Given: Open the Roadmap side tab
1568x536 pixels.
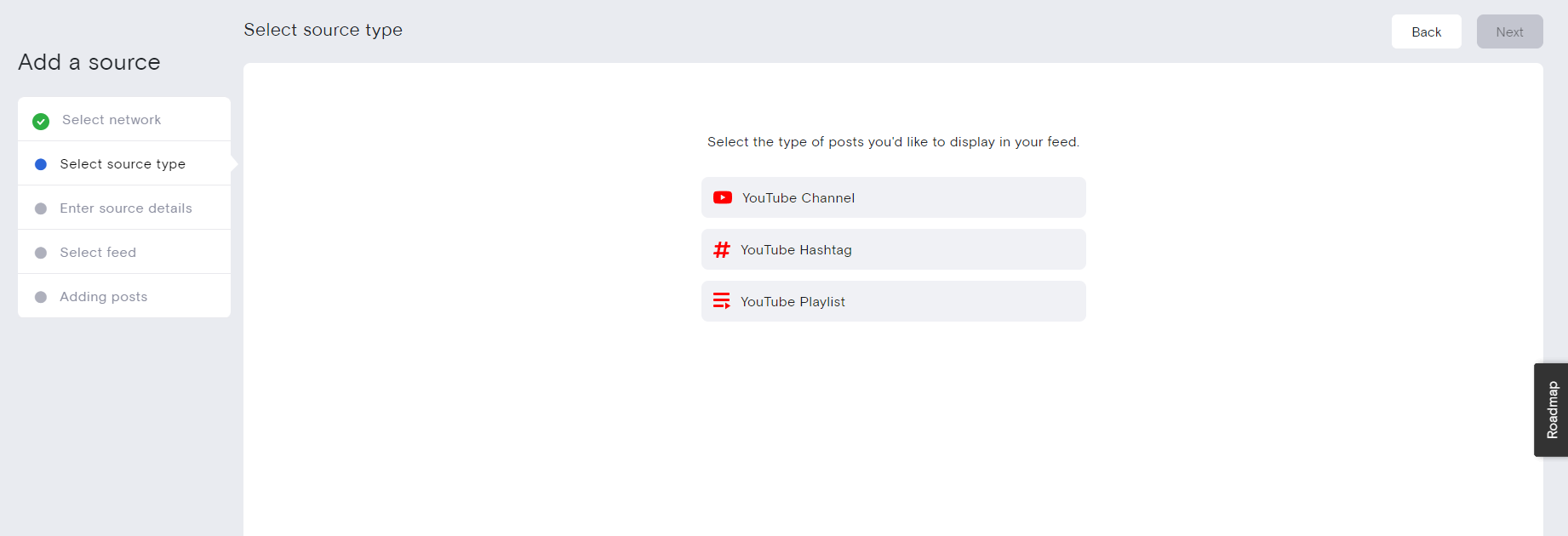Looking at the screenshot, I should point(1551,410).
